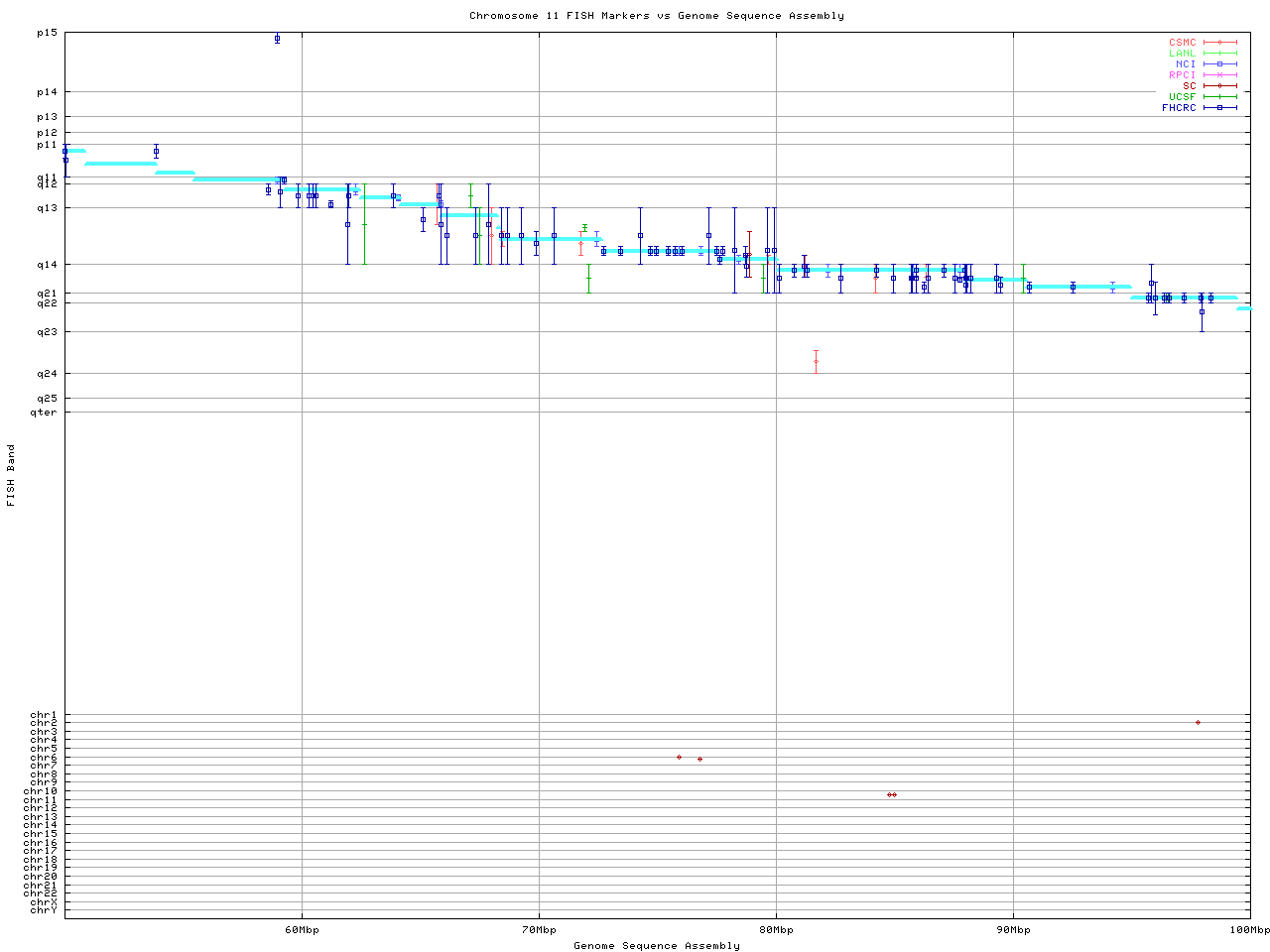The width and height of the screenshot is (1270, 952).
Task: Click the qter y-axis label
Action: (x=44, y=413)
